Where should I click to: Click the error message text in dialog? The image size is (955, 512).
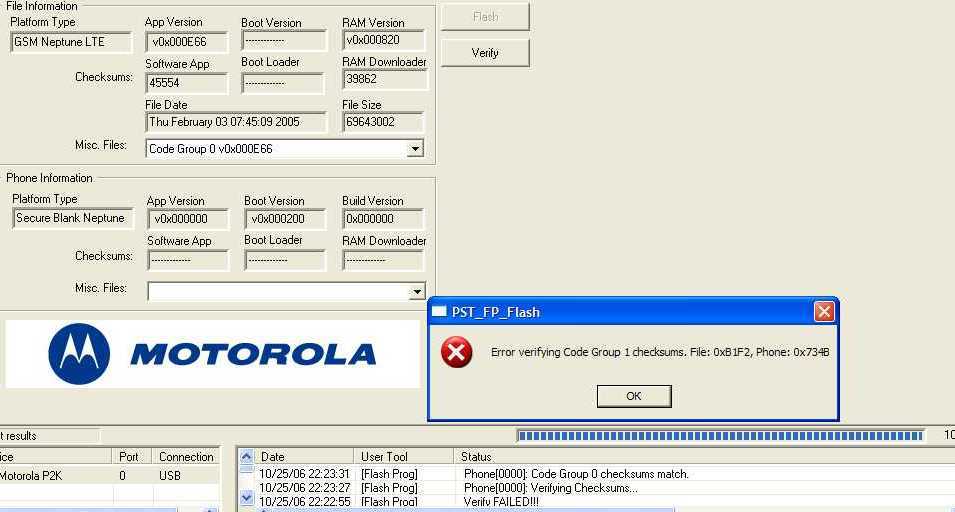click(x=660, y=352)
